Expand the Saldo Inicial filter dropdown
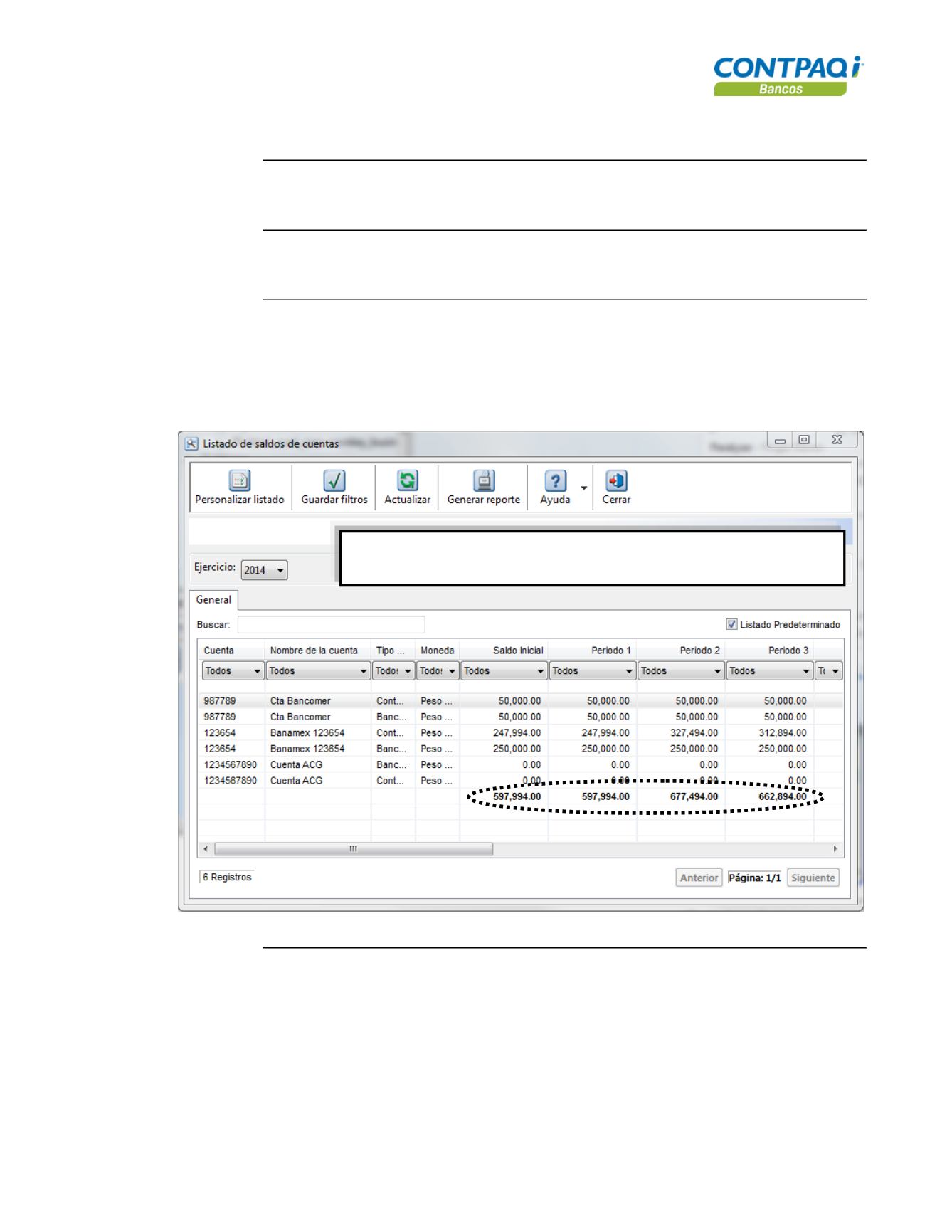952x1232 pixels. [x=504, y=671]
